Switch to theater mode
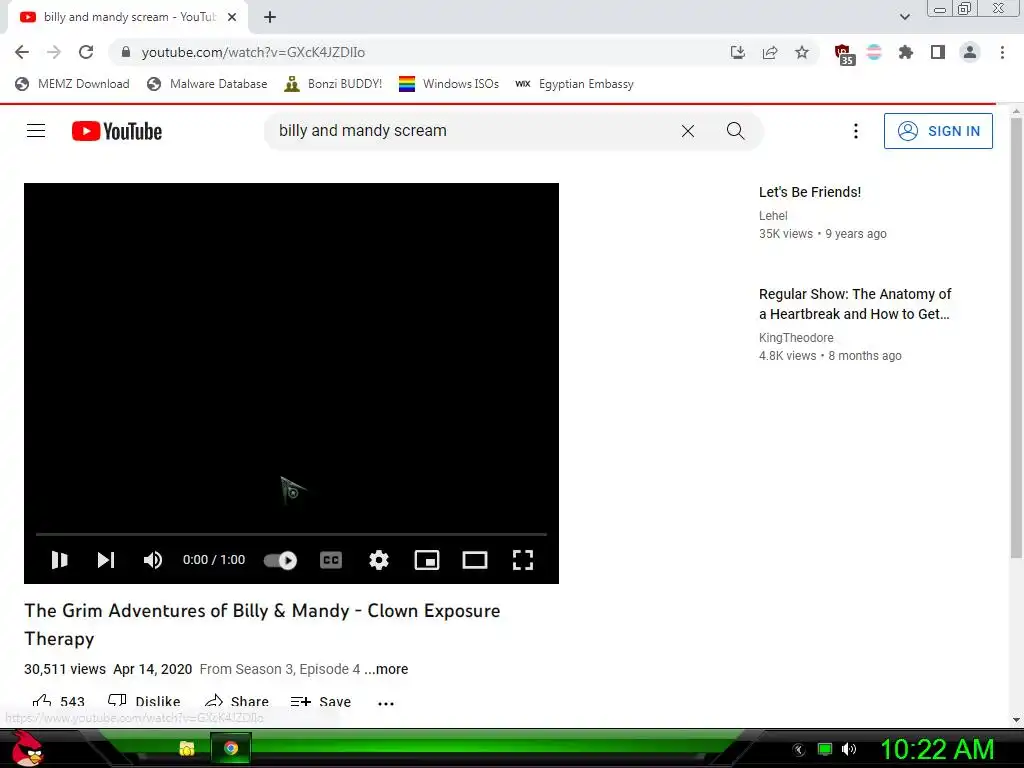The image size is (1024, 768). (x=475, y=560)
